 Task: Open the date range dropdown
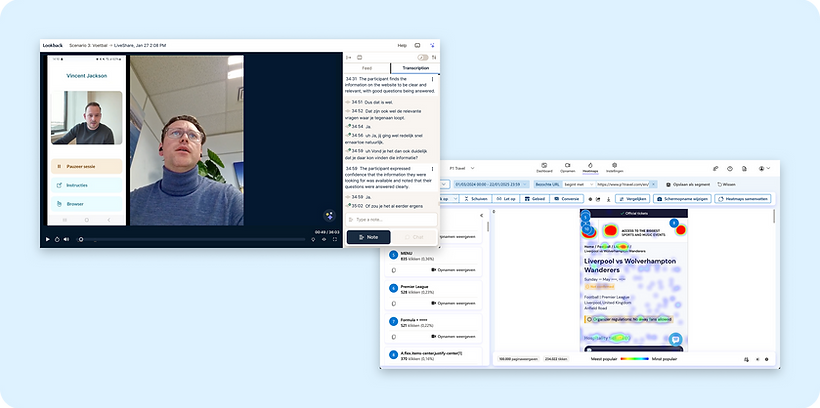click(x=492, y=184)
